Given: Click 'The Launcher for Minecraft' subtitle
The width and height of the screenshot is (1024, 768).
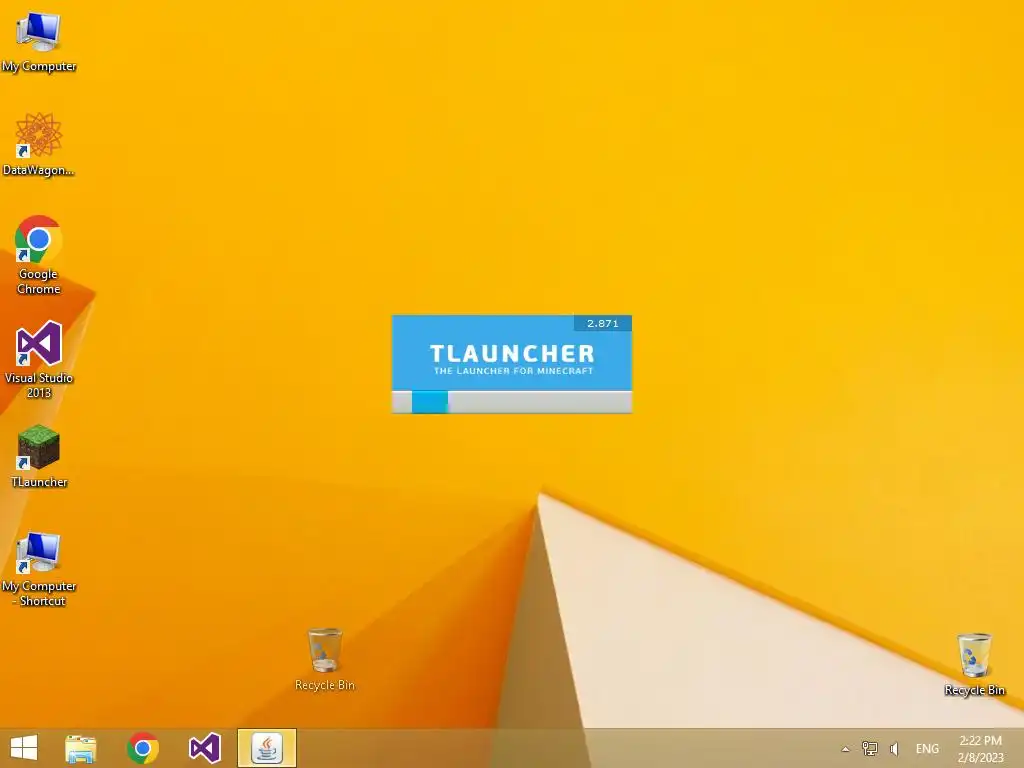Looking at the screenshot, I should pos(513,371).
